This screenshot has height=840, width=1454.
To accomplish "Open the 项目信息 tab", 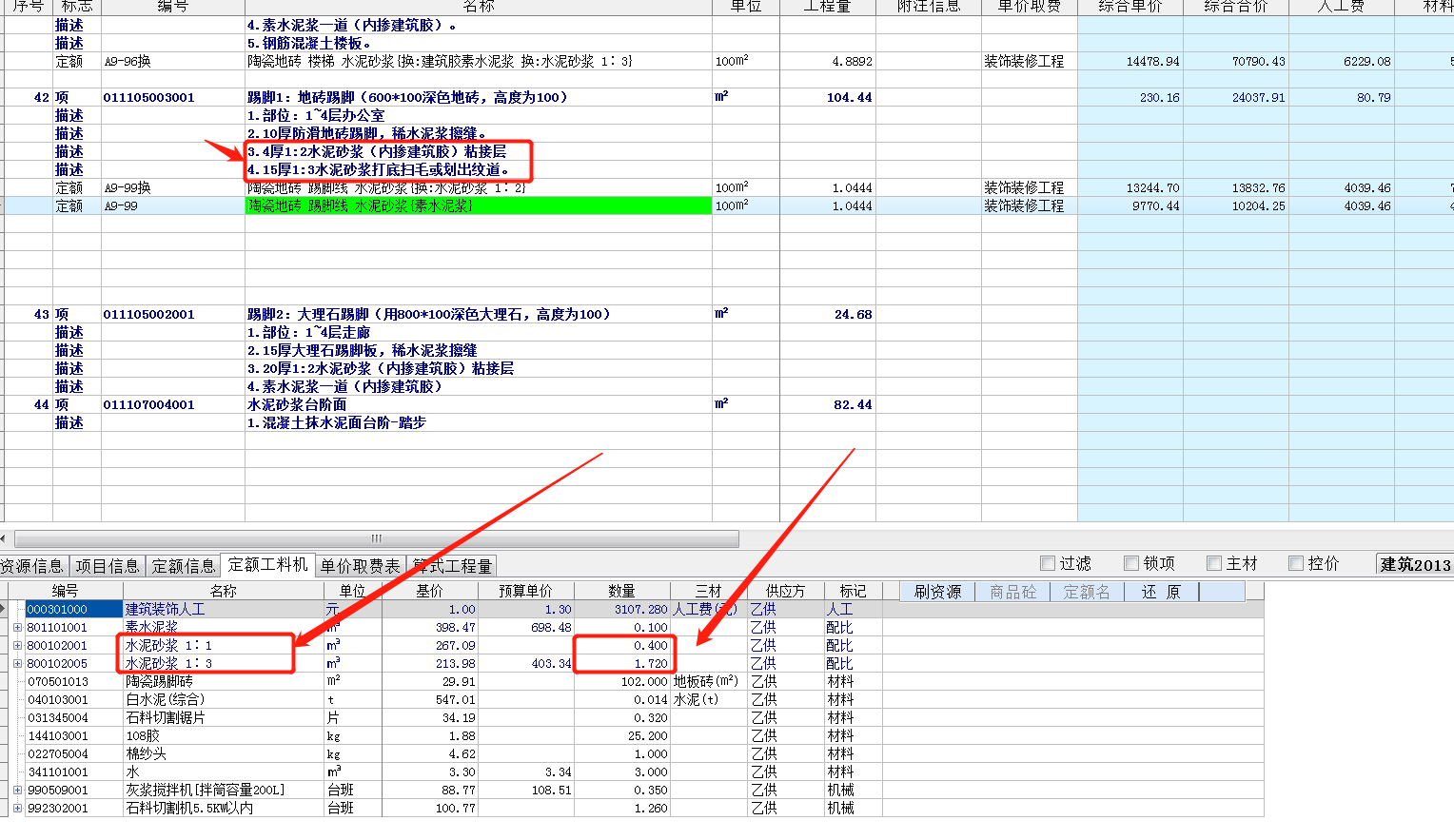I will (107, 566).
